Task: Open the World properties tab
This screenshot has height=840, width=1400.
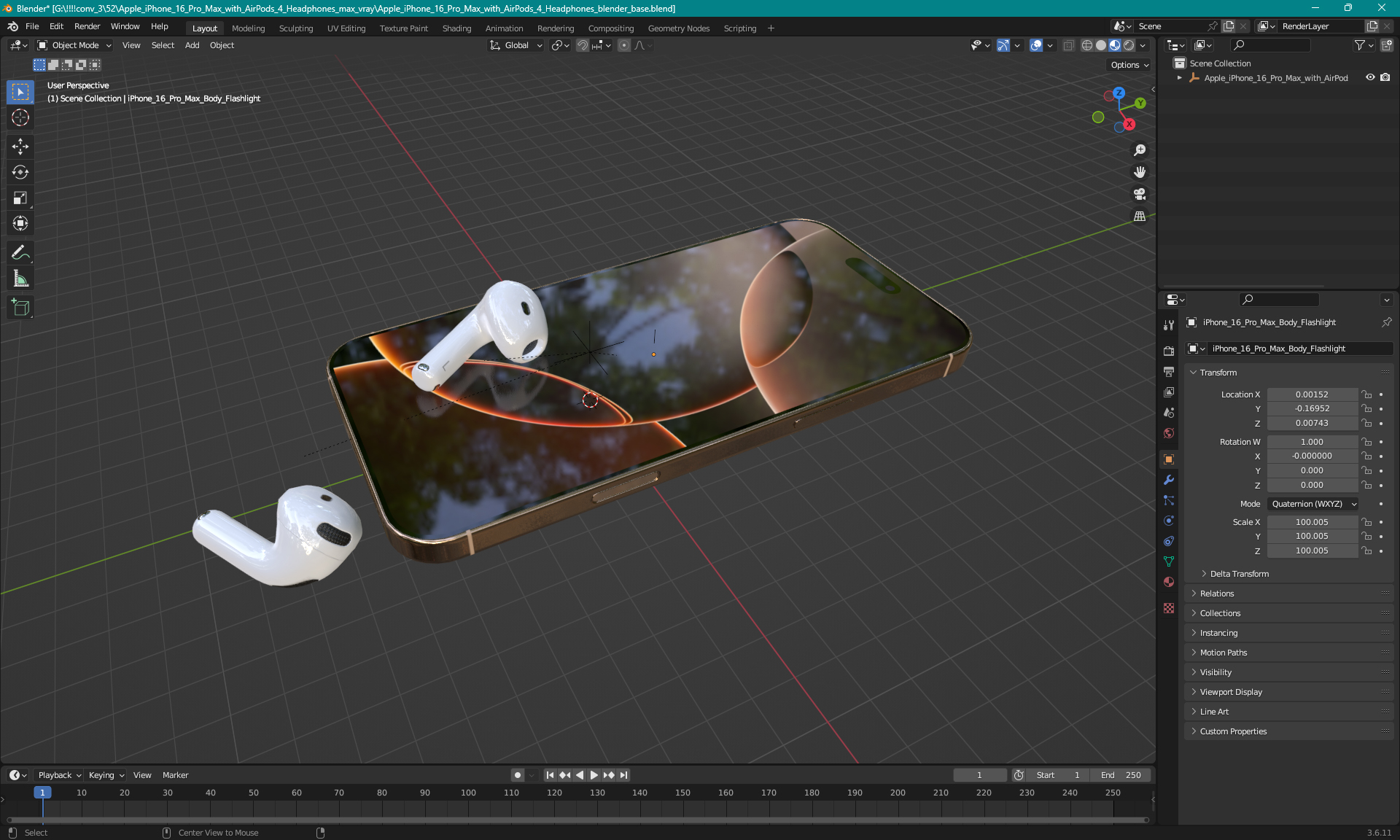Action: click(1169, 432)
